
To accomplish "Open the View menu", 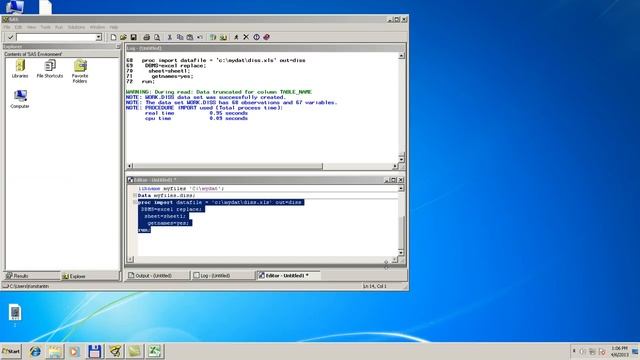I will pos(31,27).
